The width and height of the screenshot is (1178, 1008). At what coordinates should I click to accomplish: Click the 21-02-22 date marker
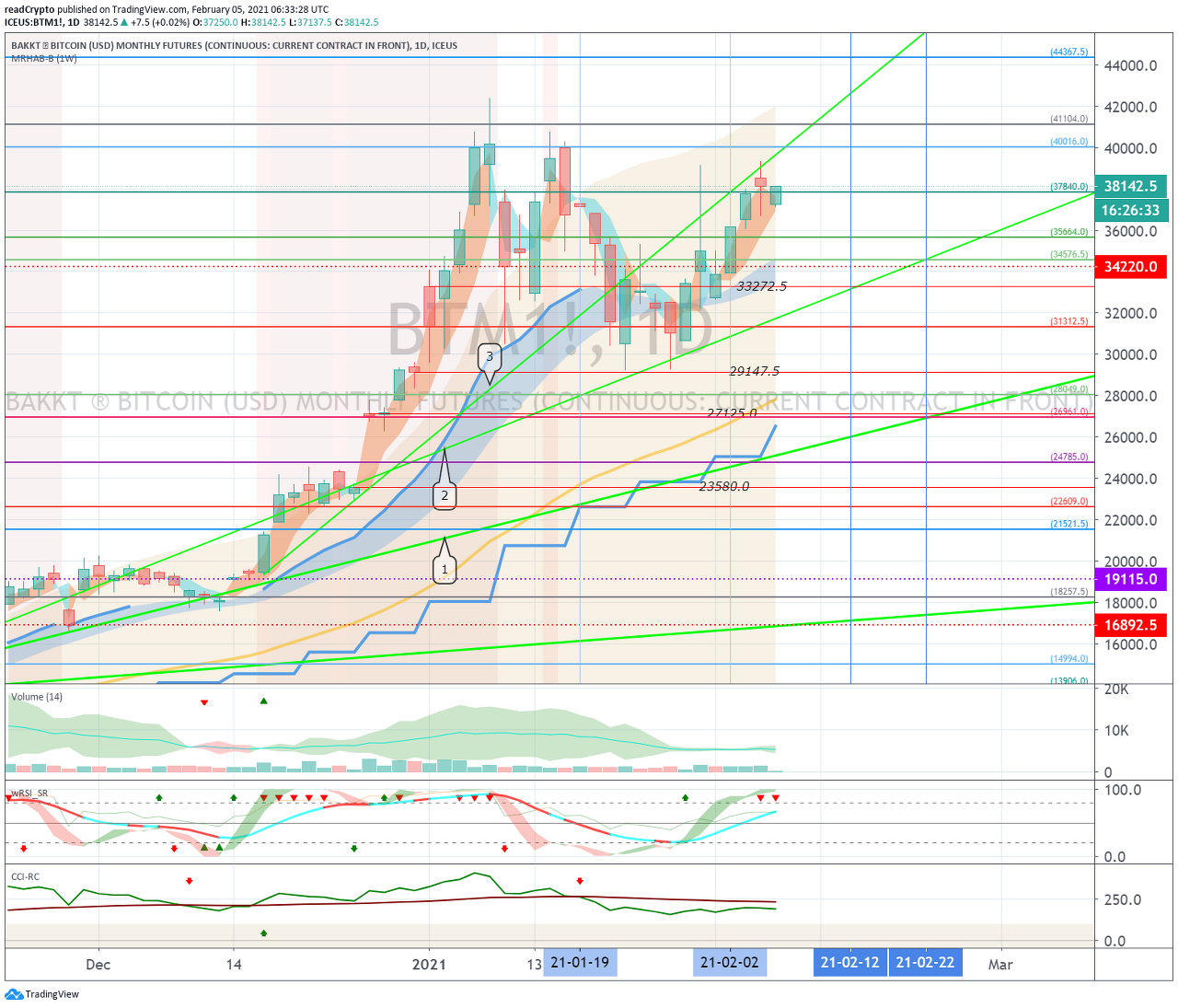(x=926, y=963)
